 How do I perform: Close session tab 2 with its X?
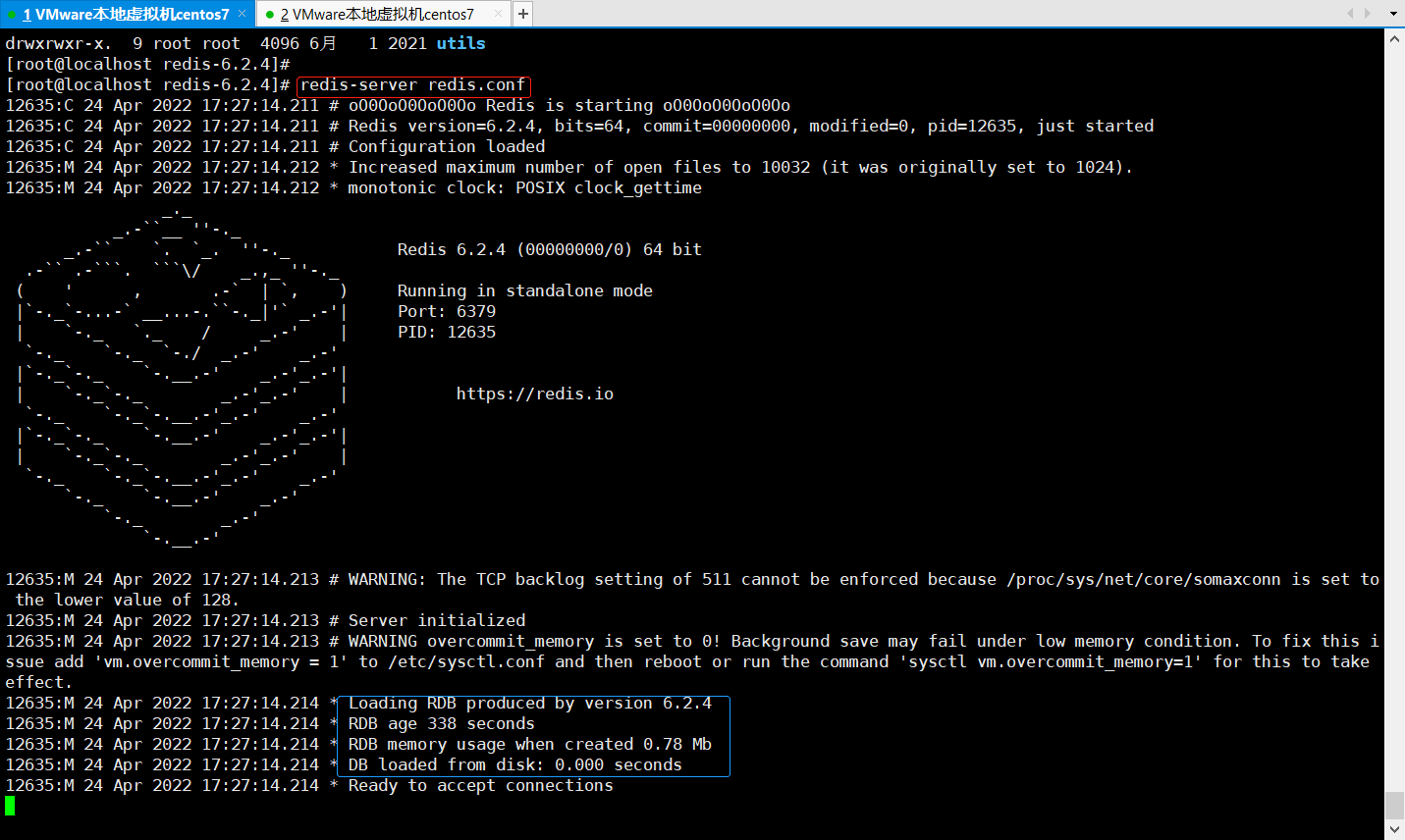[x=498, y=14]
